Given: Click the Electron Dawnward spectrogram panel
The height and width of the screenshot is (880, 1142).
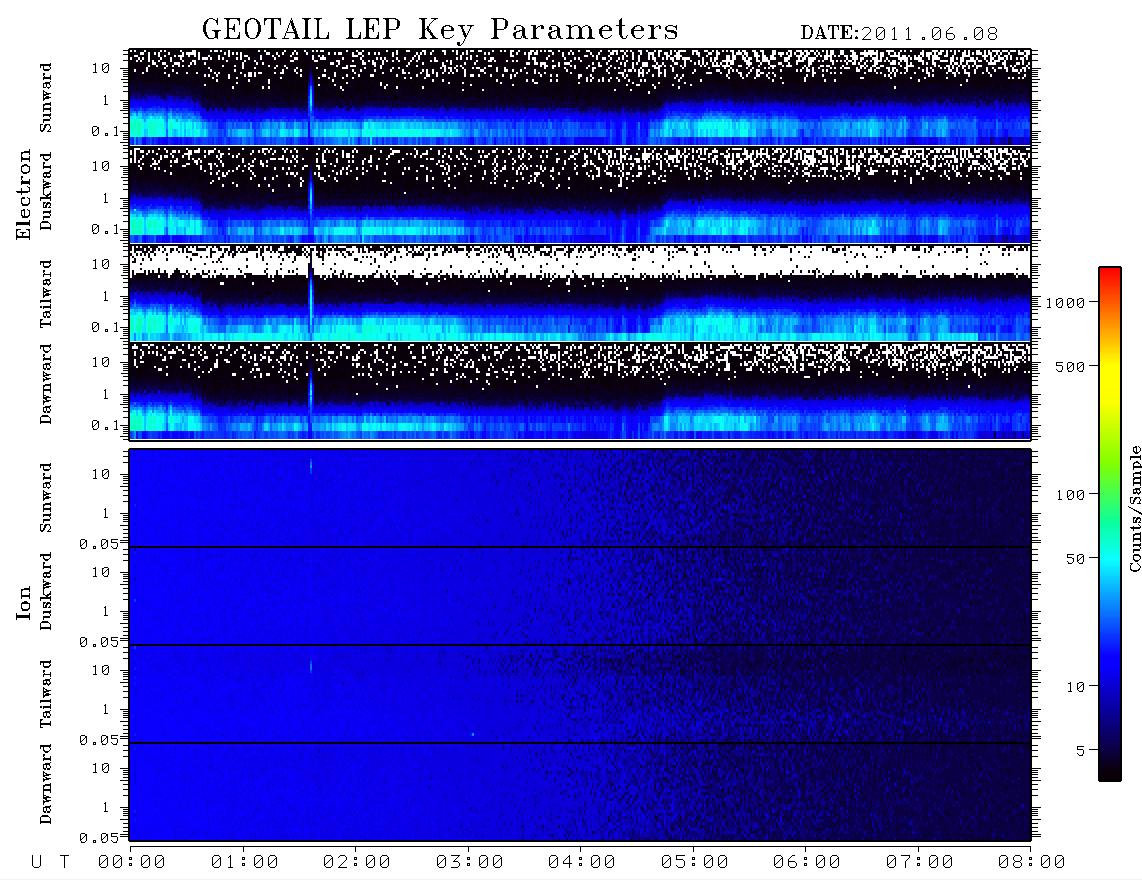Looking at the screenshot, I should tap(580, 391).
